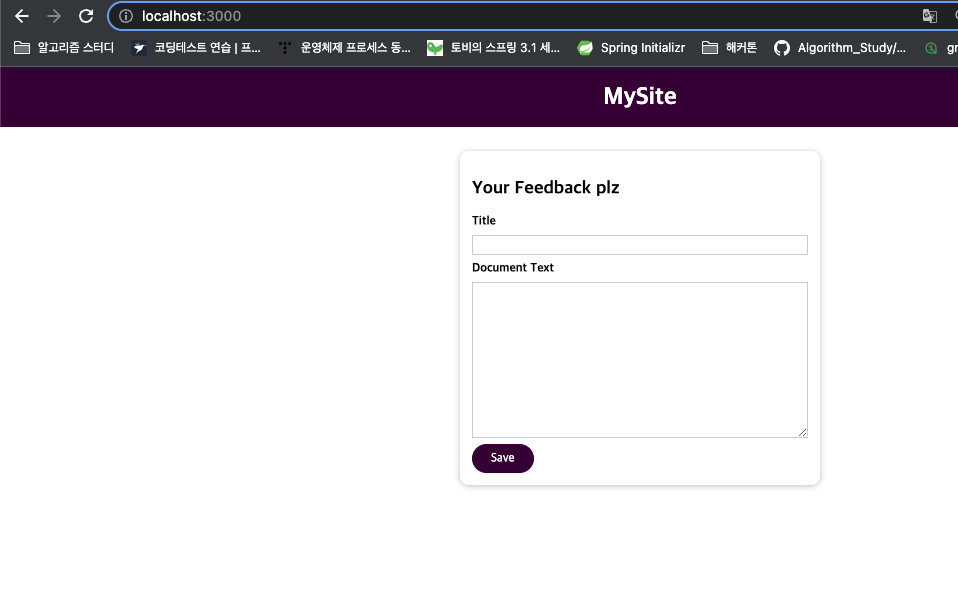The image size is (958, 605).
Task: Open the 해커톤 bookmark folder
Action: (x=729, y=48)
